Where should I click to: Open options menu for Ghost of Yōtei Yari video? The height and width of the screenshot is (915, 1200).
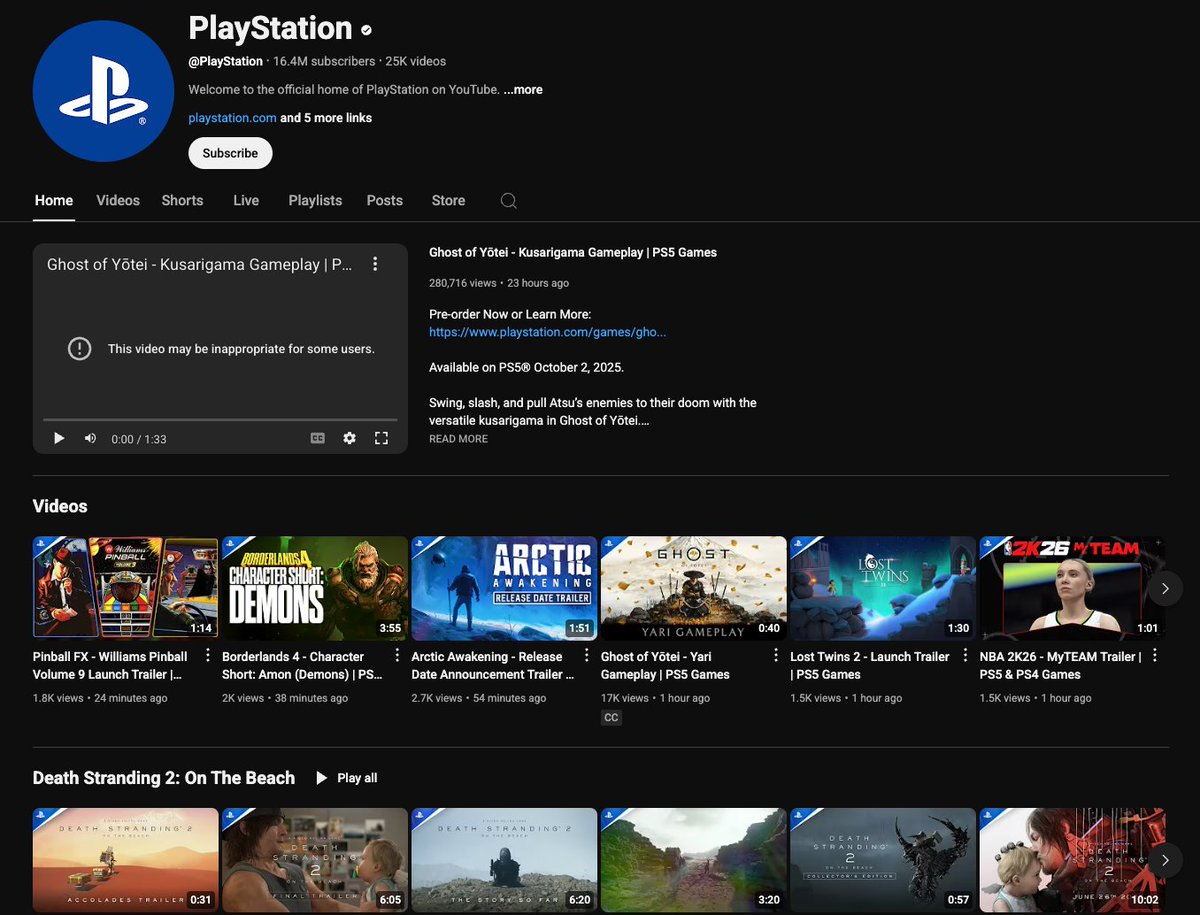pos(776,656)
